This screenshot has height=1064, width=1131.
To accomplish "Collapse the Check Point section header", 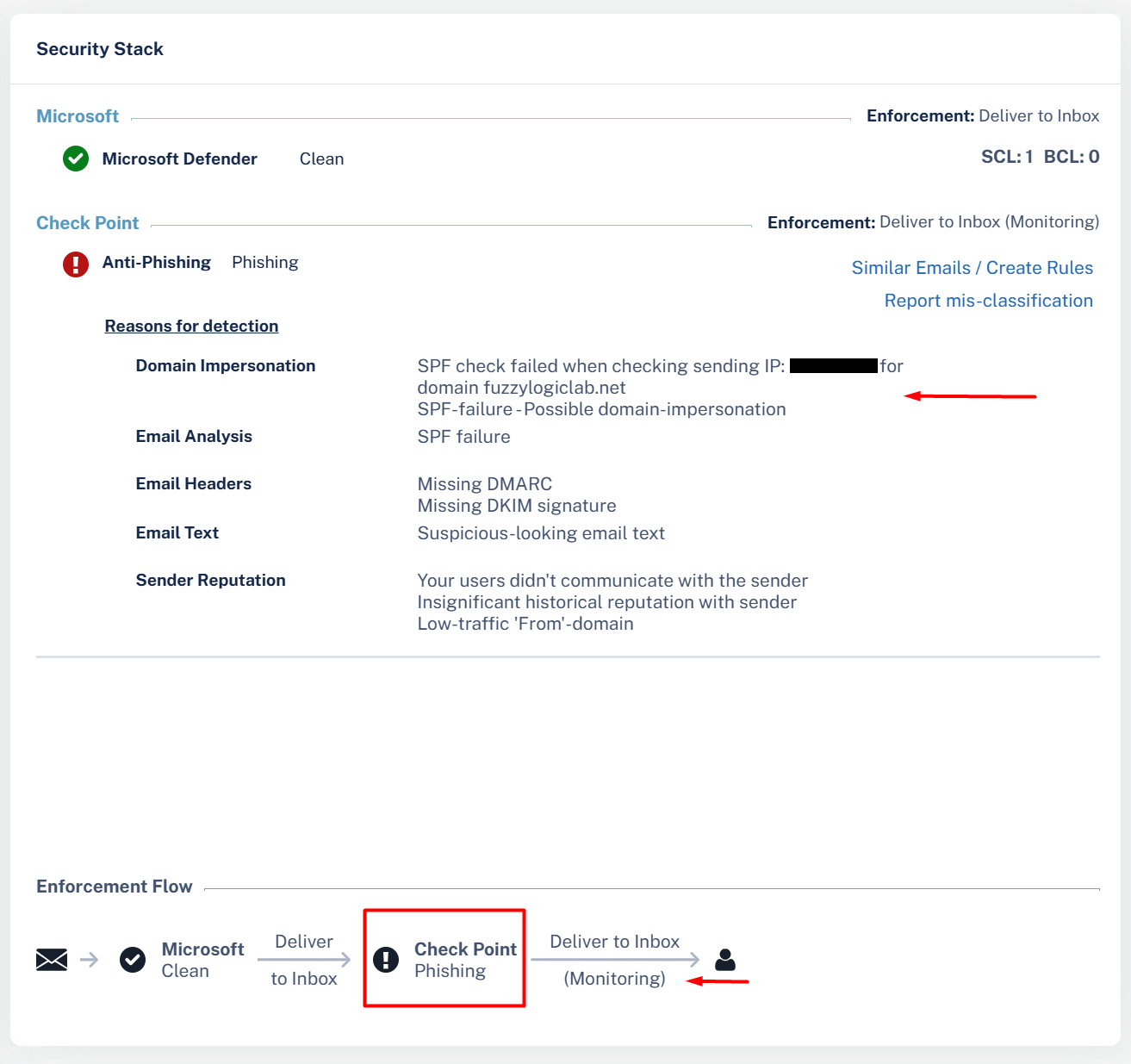I will 87,222.
